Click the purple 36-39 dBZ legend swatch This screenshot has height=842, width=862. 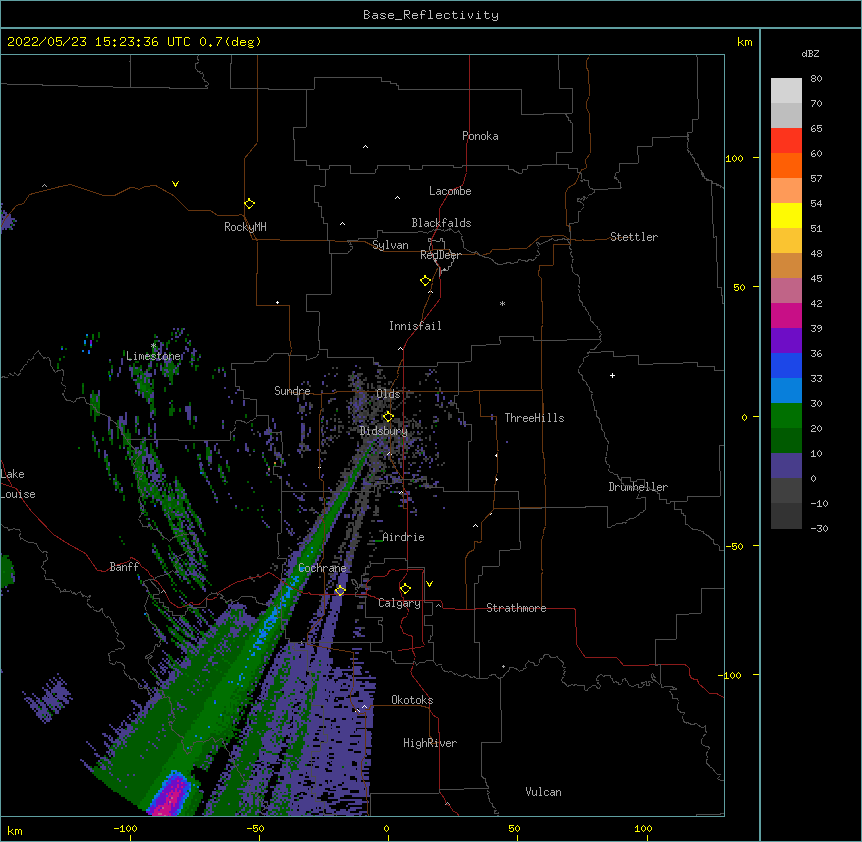click(786, 341)
